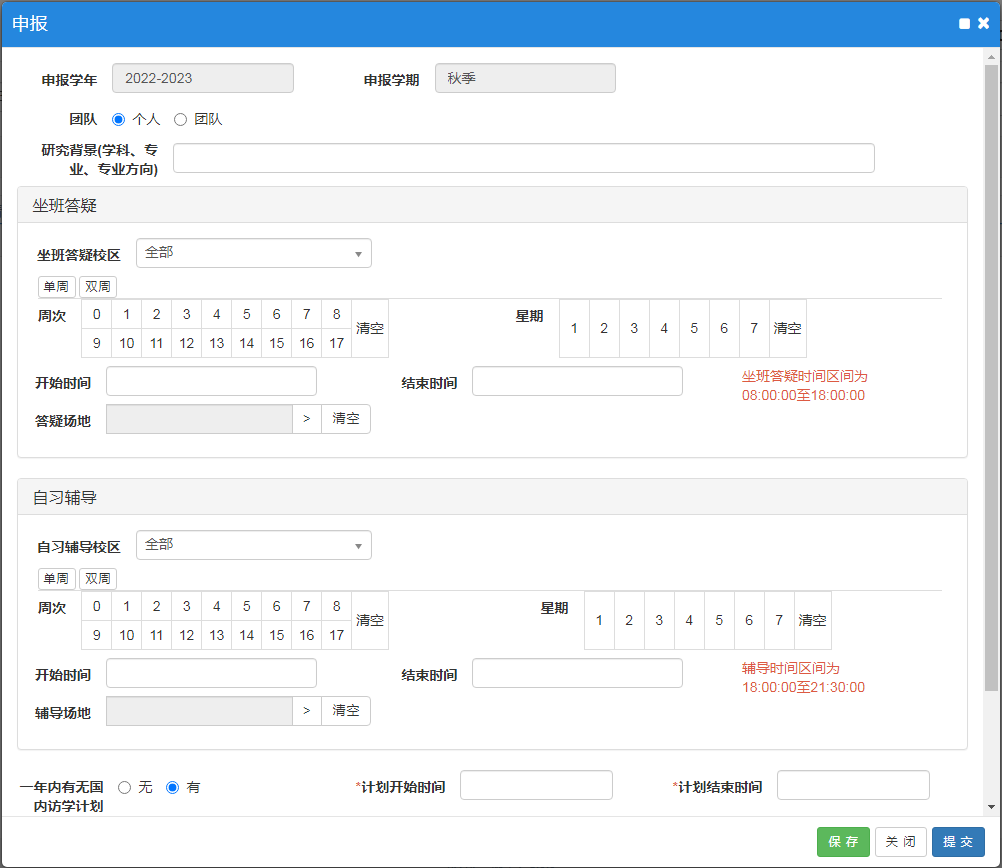The height and width of the screenshot is (868, 1002).
Task: Select 个人 radio option
Action: (x=119, y=119)
